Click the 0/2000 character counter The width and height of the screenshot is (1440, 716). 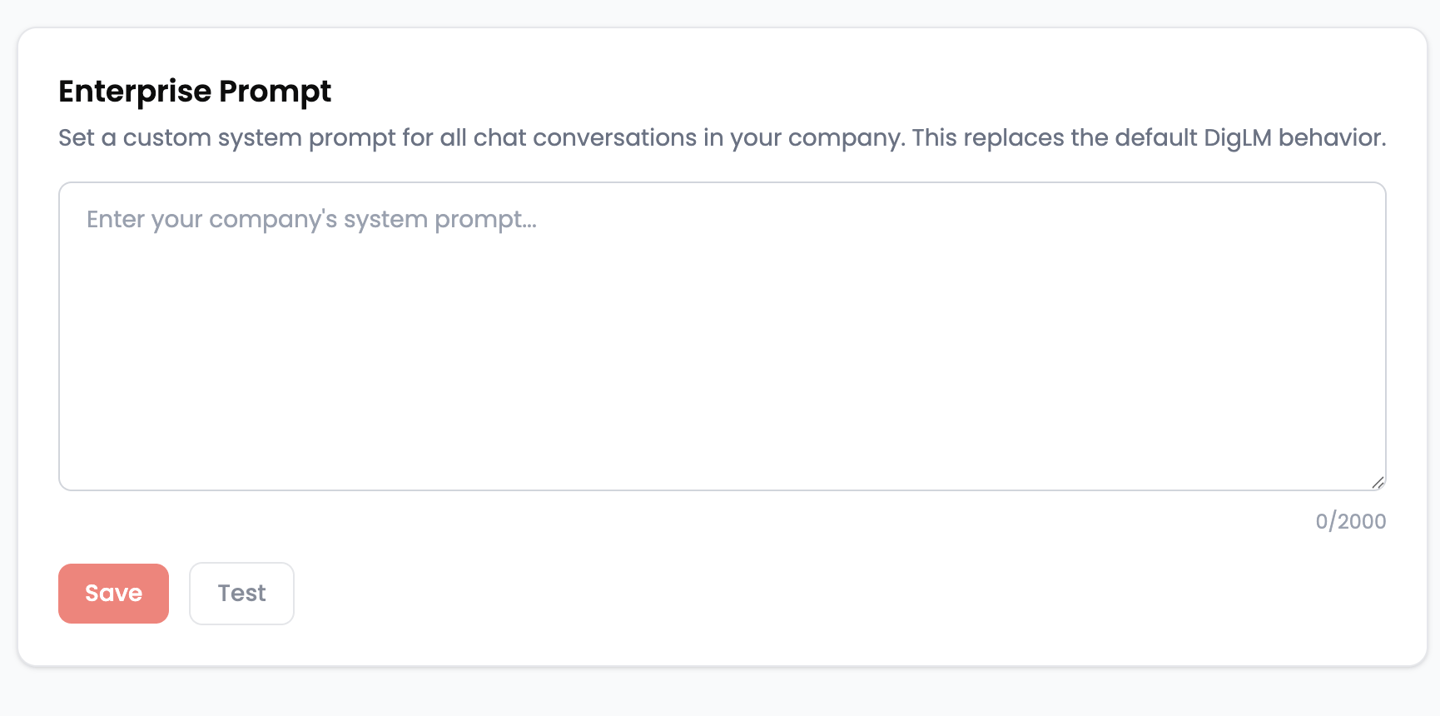coord(1351,521)
